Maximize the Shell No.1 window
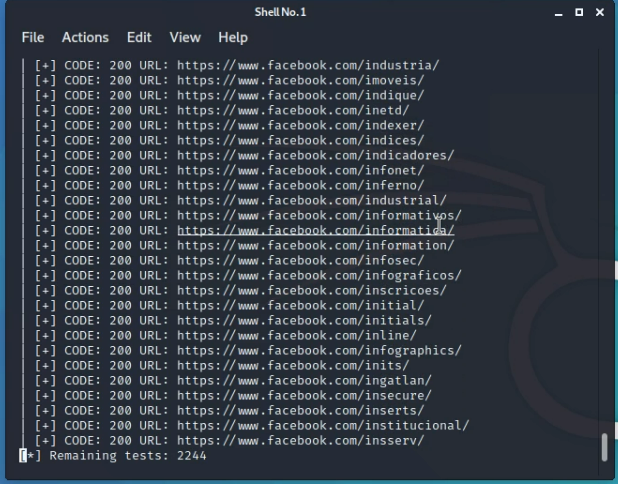 coord(579,13)
